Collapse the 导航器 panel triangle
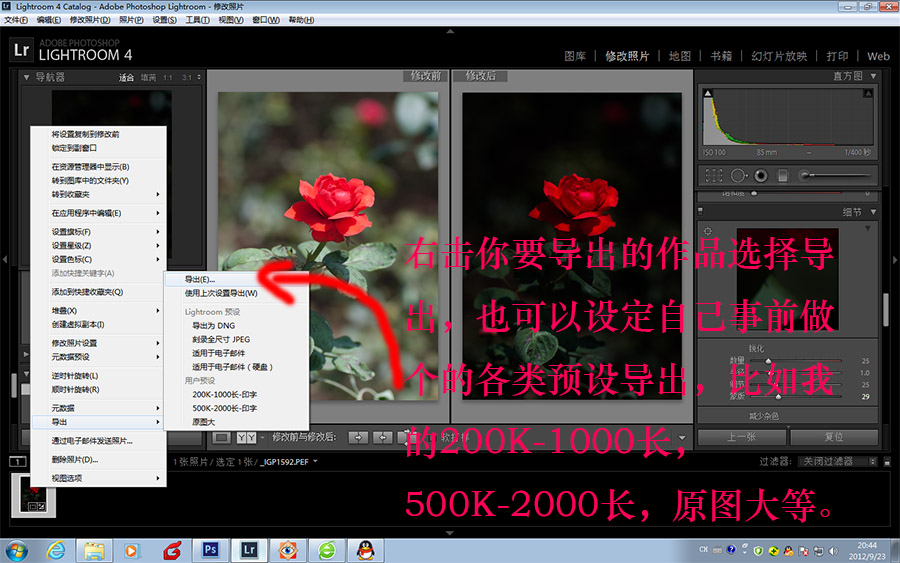Image resolution: width=900 pixels, height=563 pixels. click(x=26, y=77)
